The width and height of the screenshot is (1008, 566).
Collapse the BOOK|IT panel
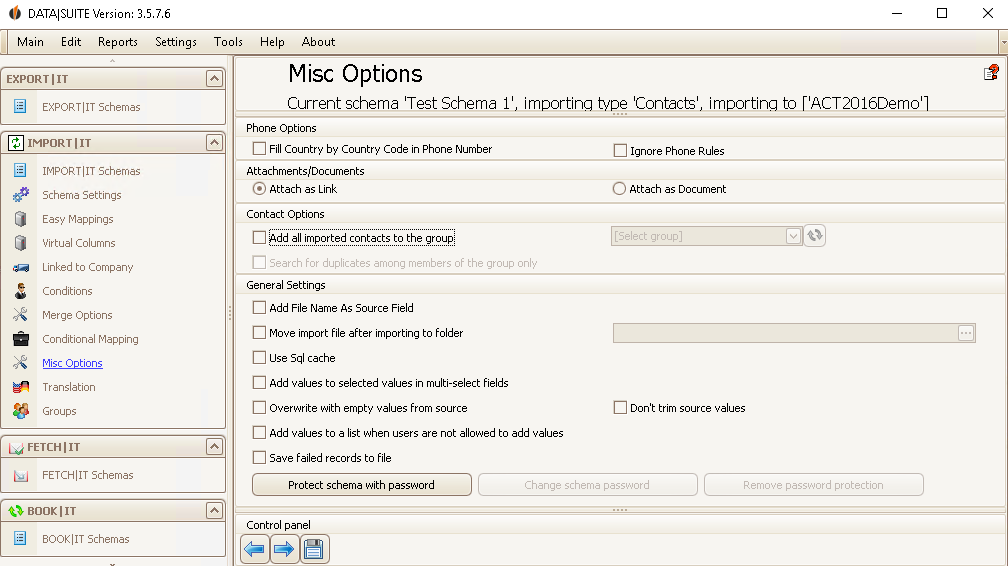click(214, 511)
